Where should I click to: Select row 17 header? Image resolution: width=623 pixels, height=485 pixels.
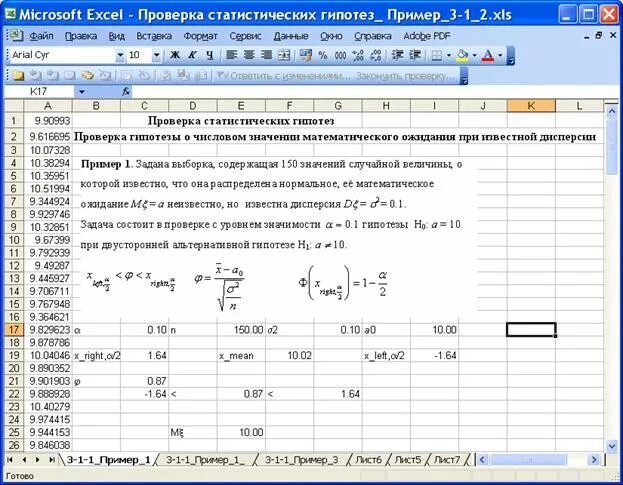tap(14, 330)
